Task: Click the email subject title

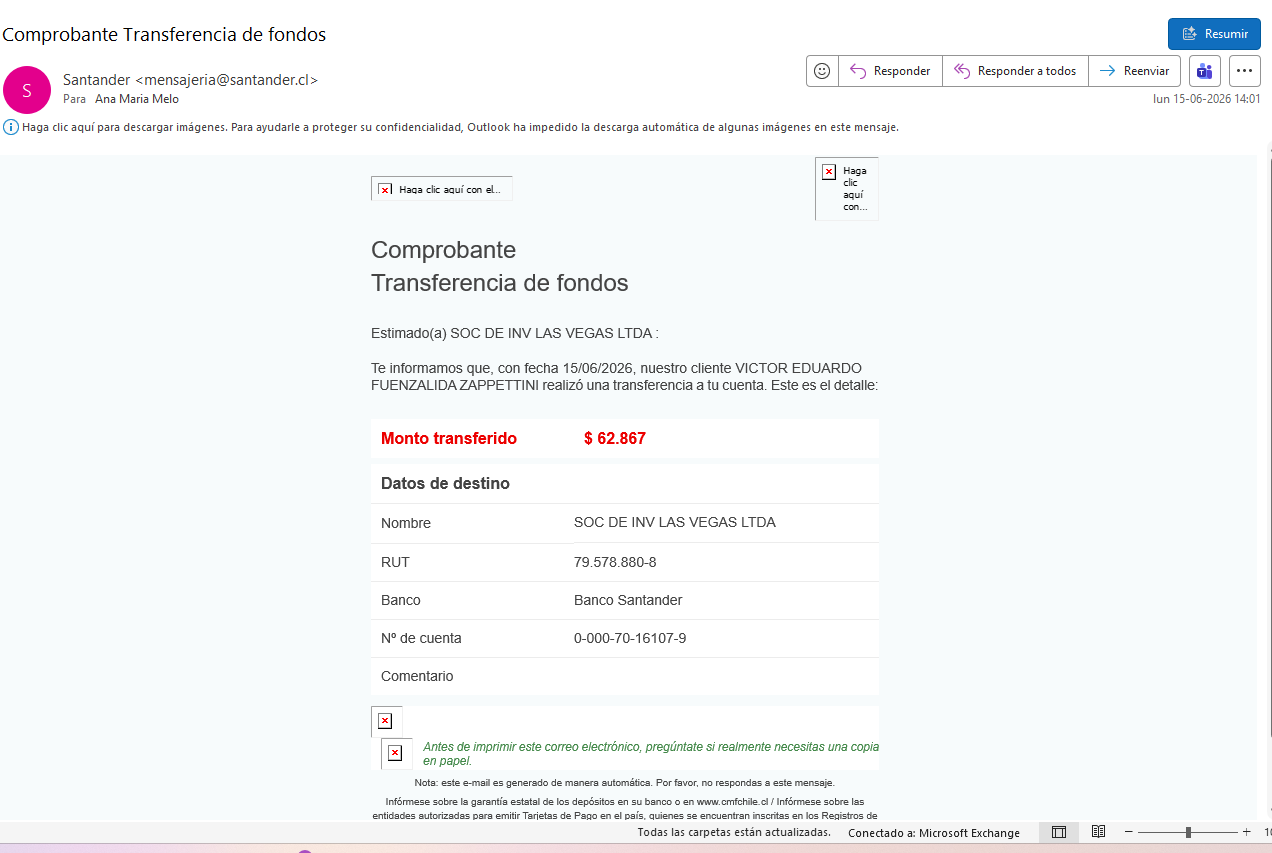Action: point(164,34)
